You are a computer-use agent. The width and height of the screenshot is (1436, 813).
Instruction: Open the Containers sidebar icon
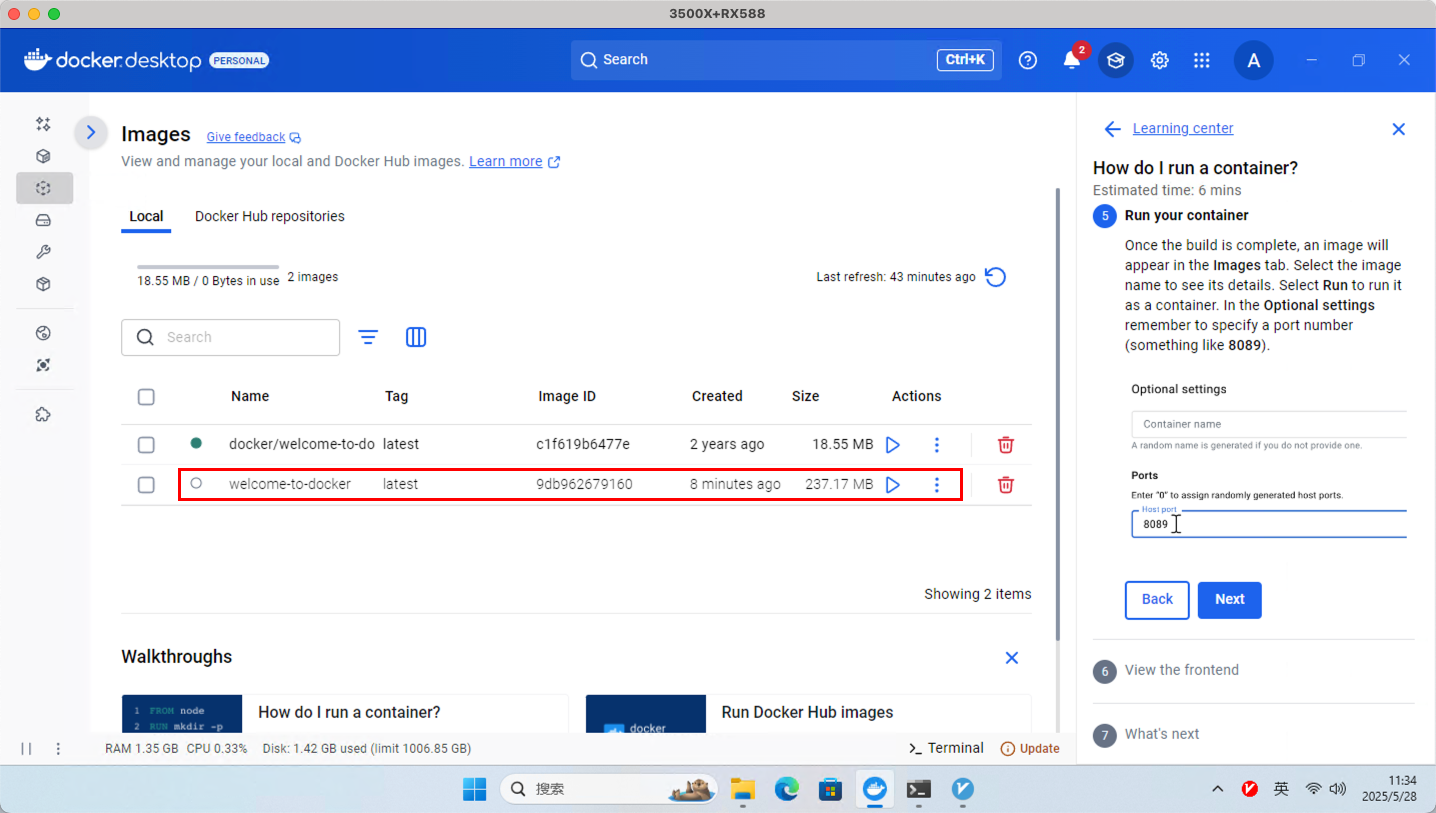click(43, 156)
